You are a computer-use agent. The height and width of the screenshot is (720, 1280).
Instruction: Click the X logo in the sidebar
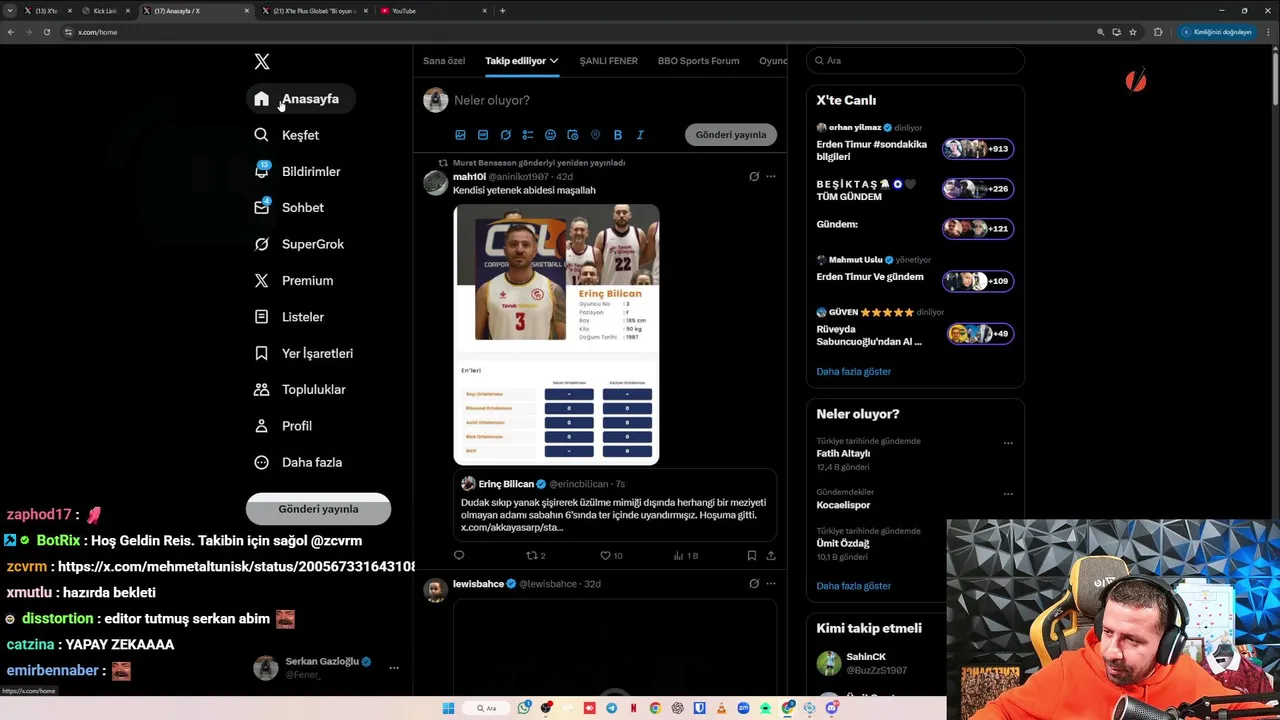click(x=262, y=62)
